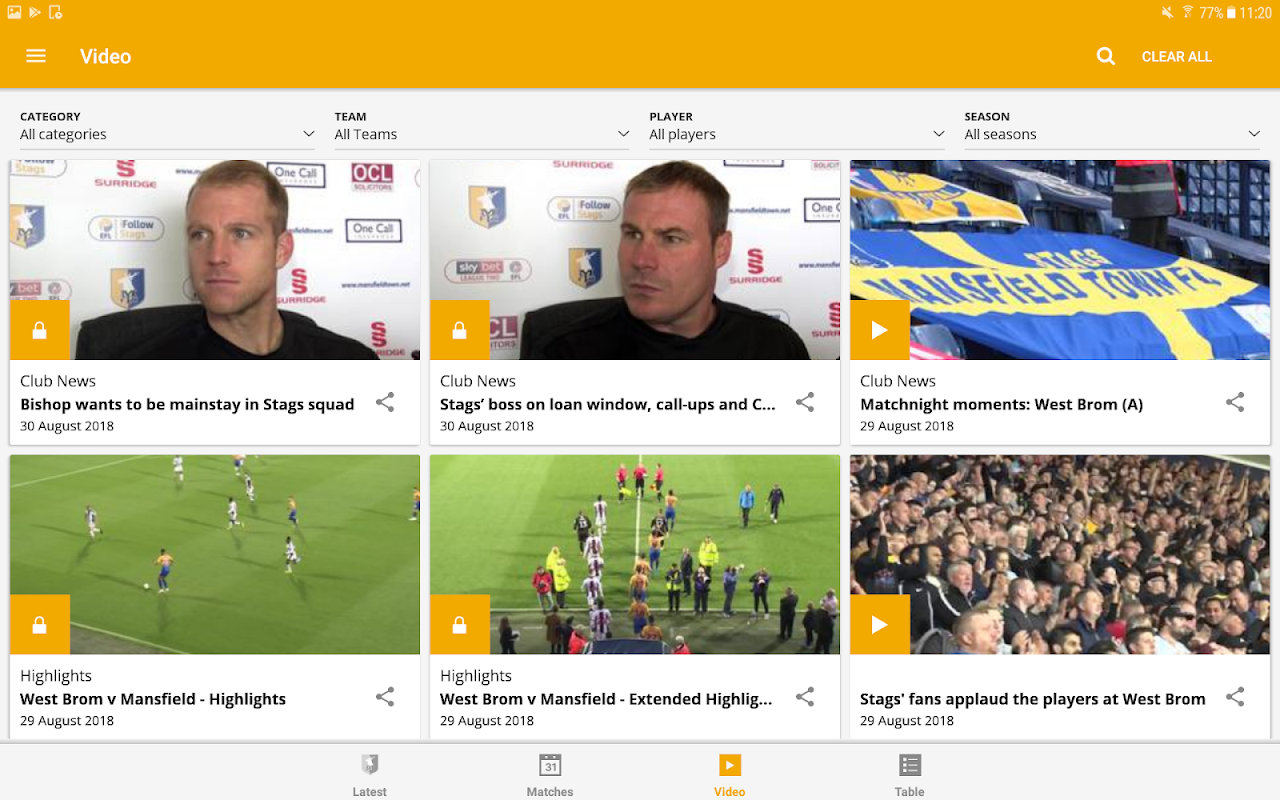Tap the search magnifier icon

[x=1105, y=56]
